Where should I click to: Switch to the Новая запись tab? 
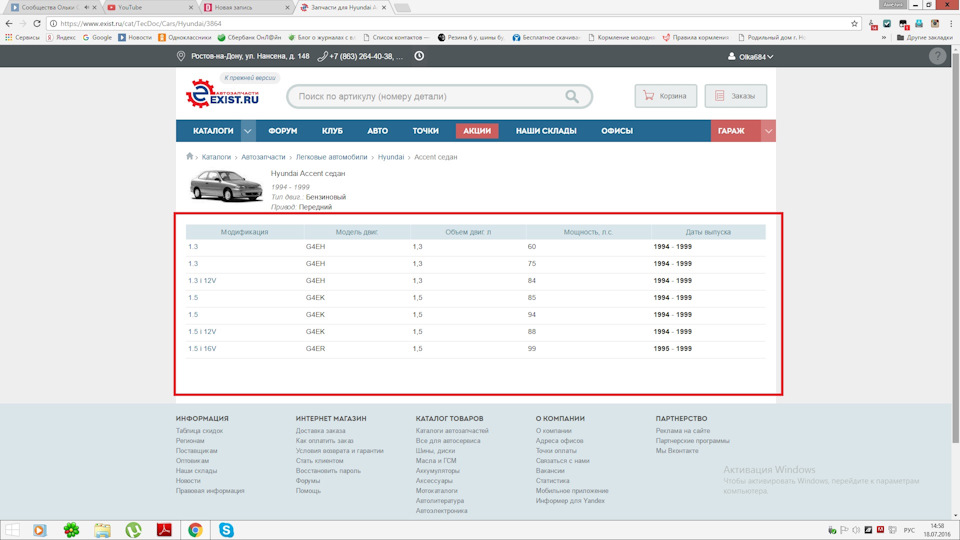pos(246,7)
